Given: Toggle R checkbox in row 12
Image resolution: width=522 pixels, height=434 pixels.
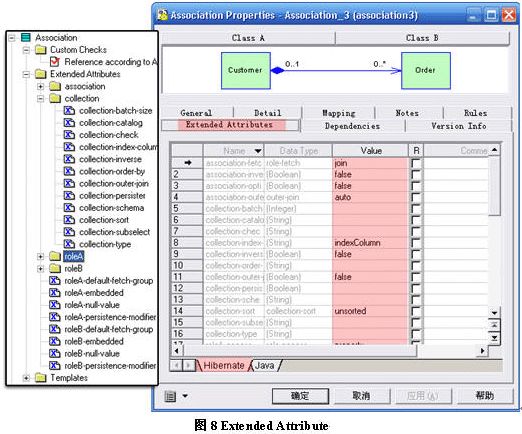Looking at the screenshot, I should click(x=416, y=288).
